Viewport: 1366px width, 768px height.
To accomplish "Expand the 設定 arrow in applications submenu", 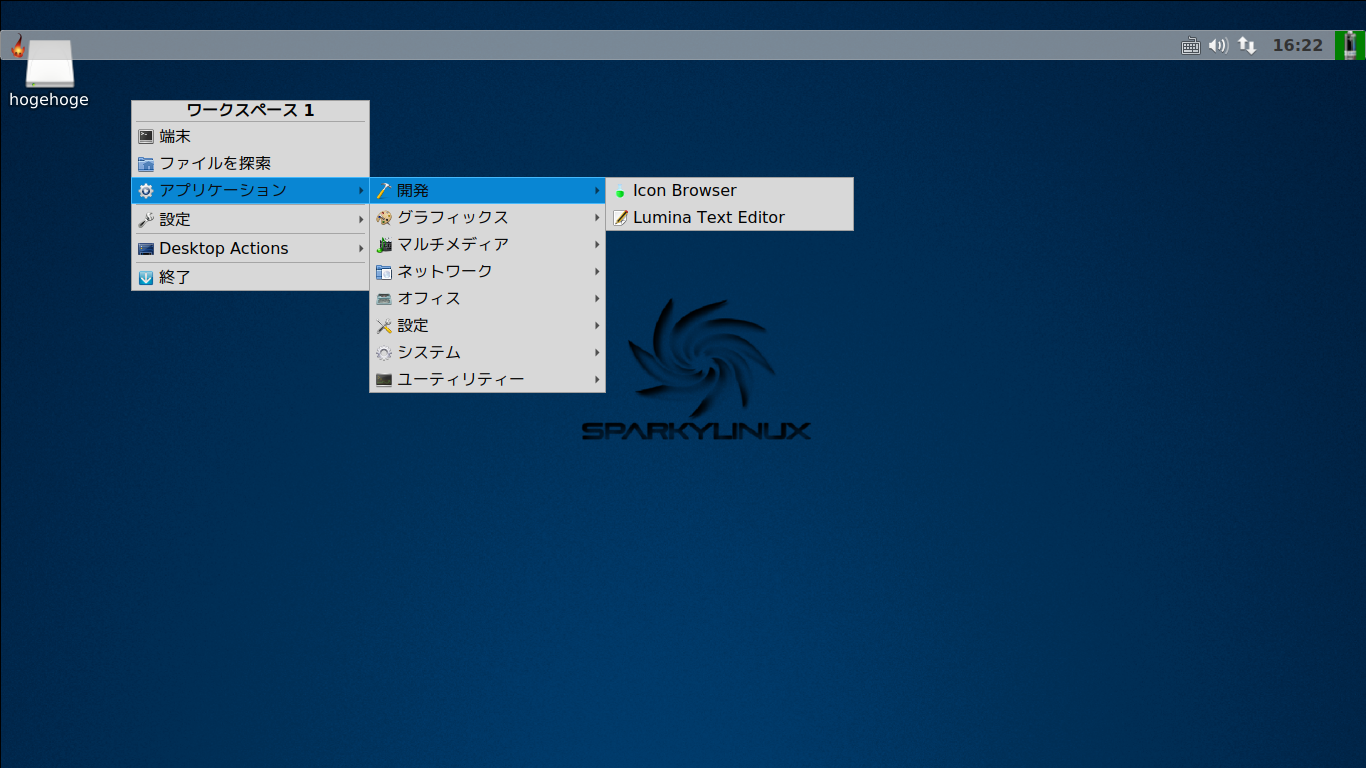I will click(597, 325).
